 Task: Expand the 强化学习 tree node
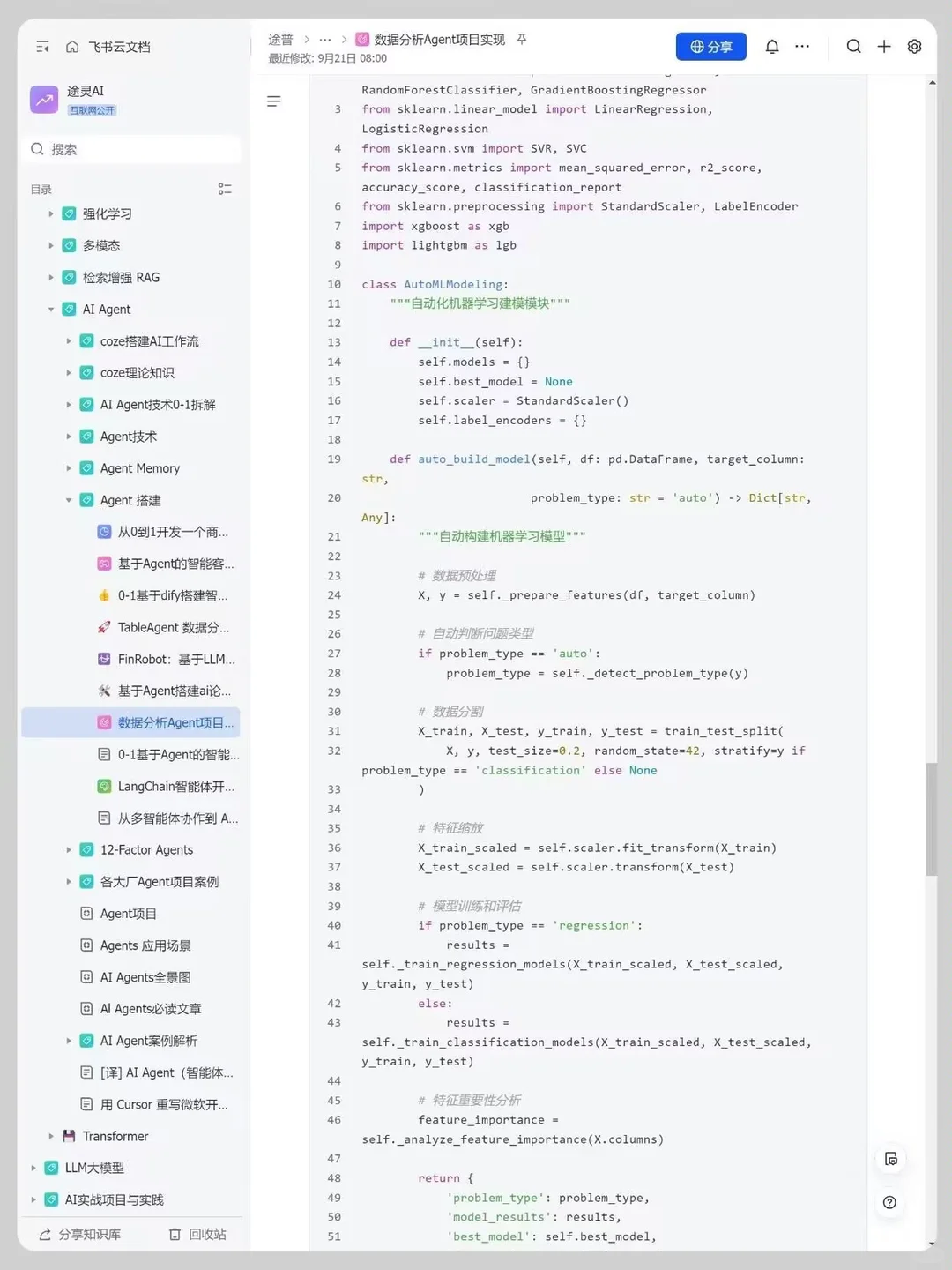[51, 213]
